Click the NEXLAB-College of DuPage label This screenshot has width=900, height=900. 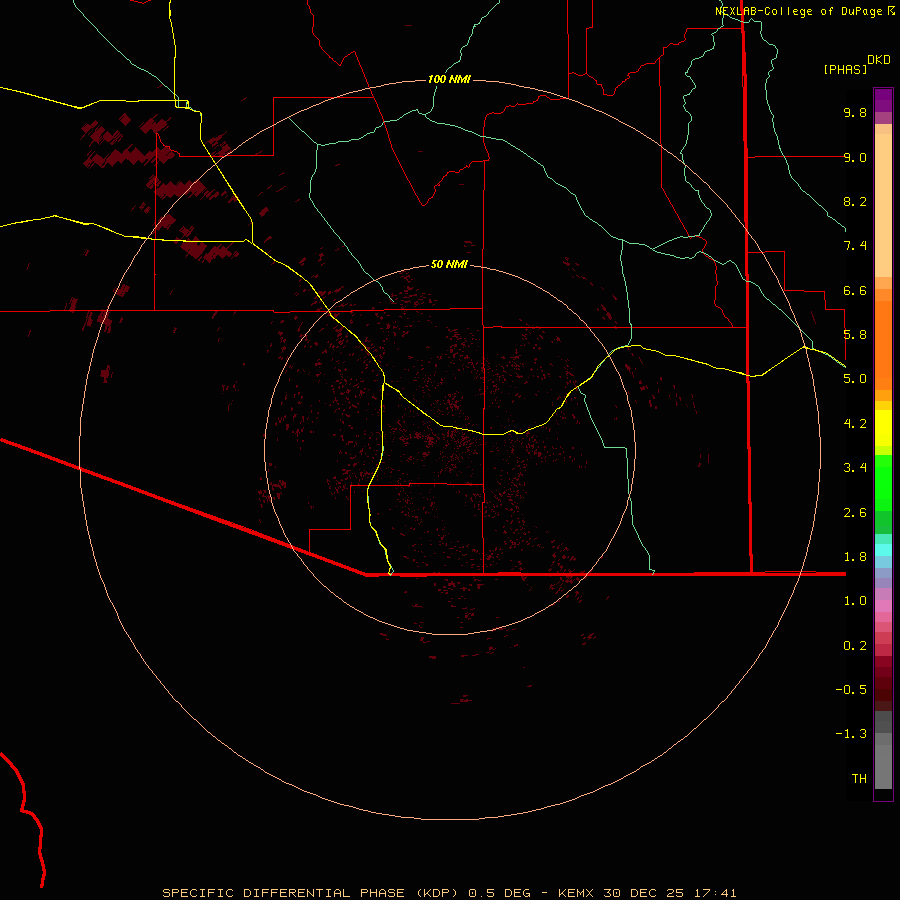[x=799, y=11]
